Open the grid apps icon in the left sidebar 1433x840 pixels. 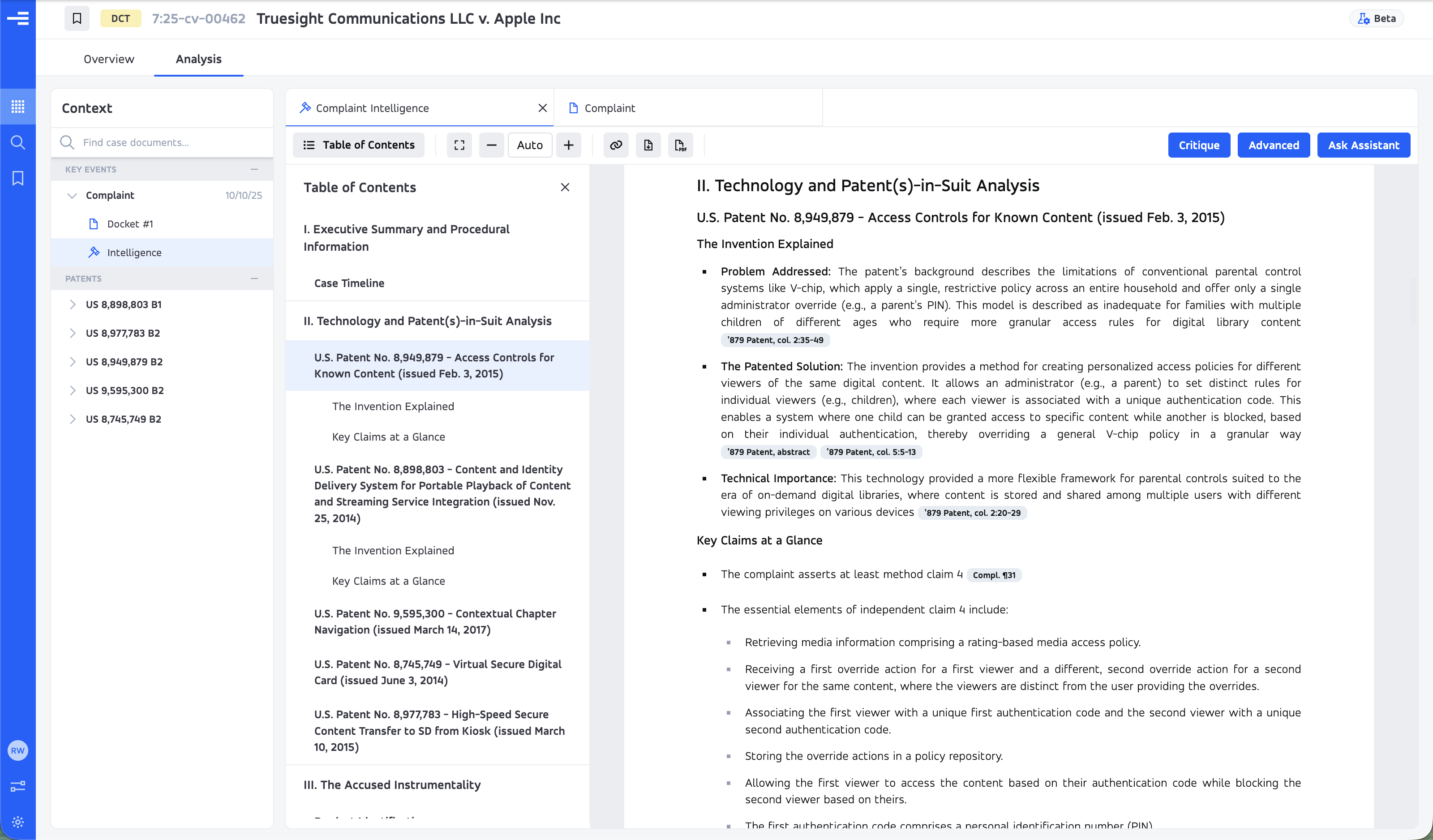tap(17, 107)
